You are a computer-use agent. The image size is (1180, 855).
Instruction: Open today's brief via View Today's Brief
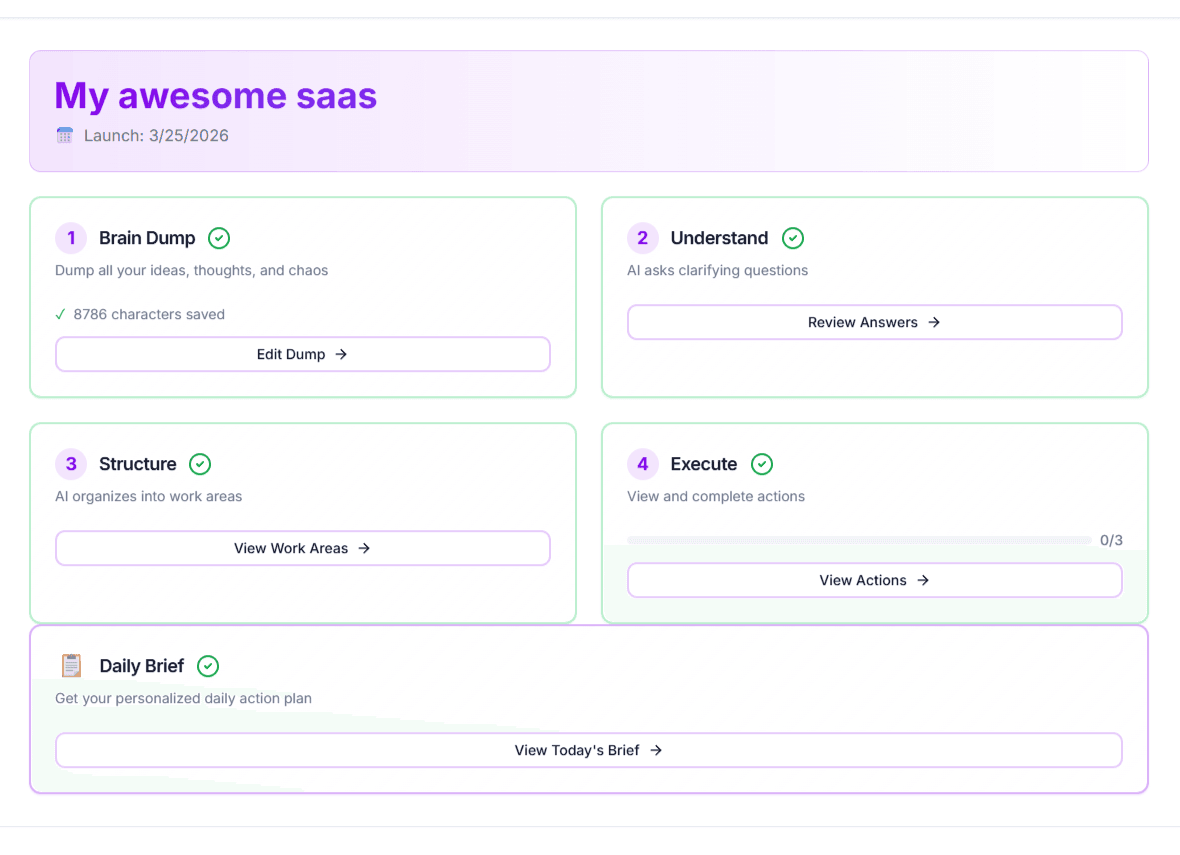[588, 750]
